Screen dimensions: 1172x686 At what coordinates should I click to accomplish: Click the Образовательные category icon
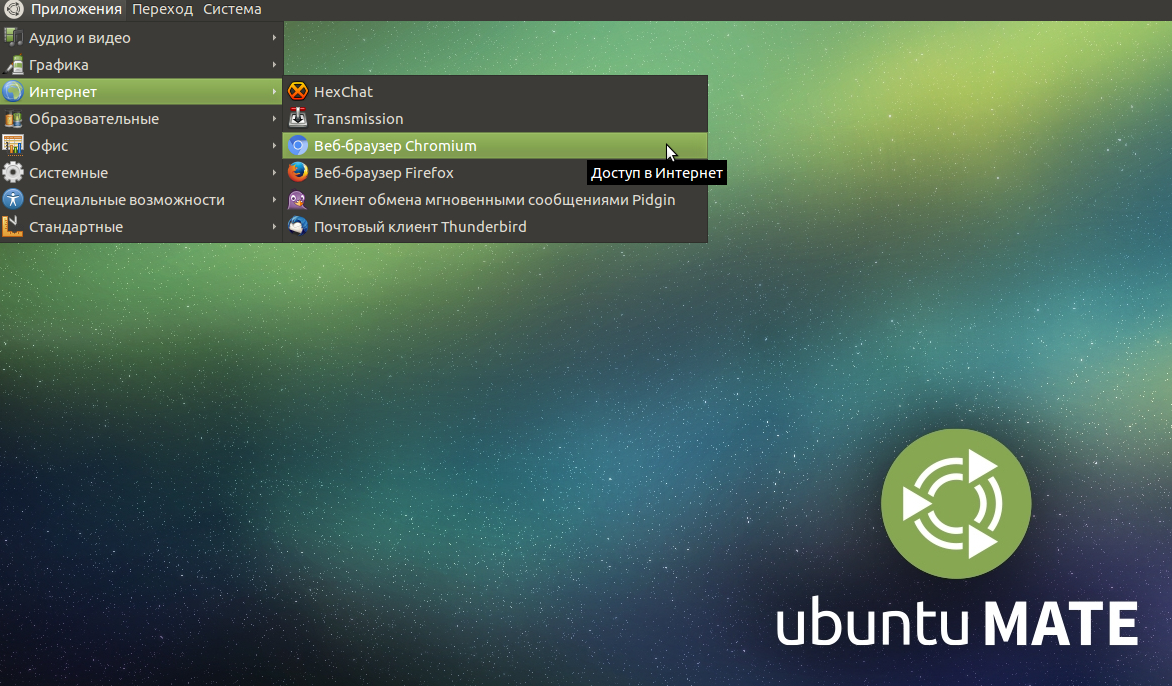[13, 118]
